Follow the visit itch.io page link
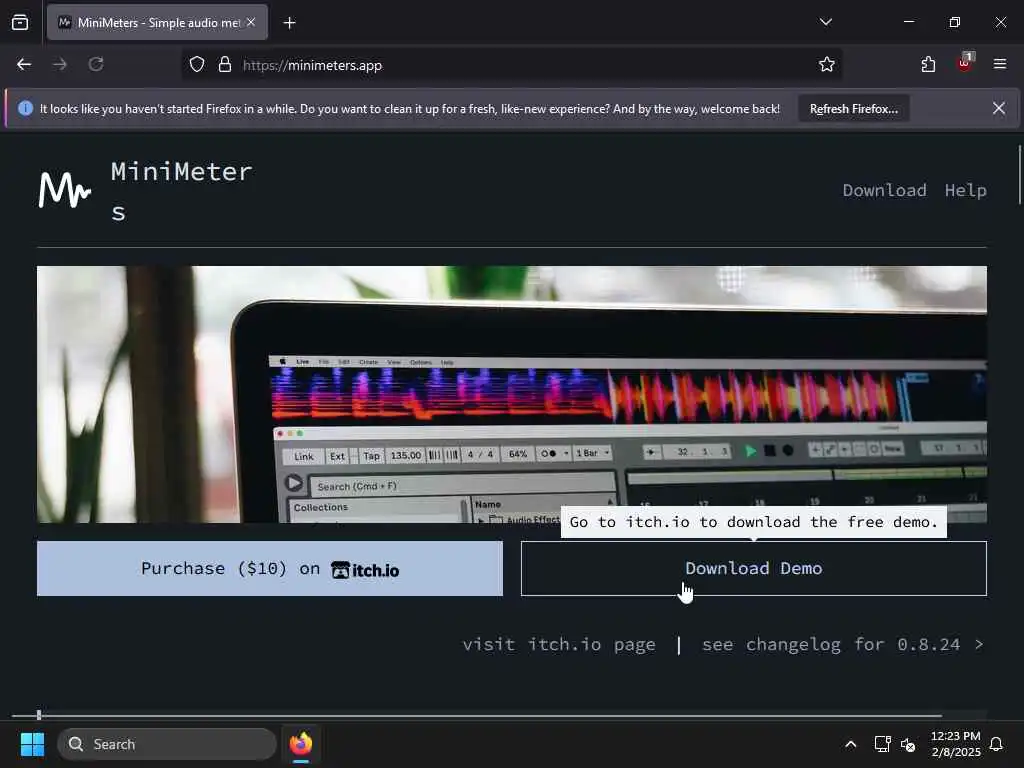 559,645
